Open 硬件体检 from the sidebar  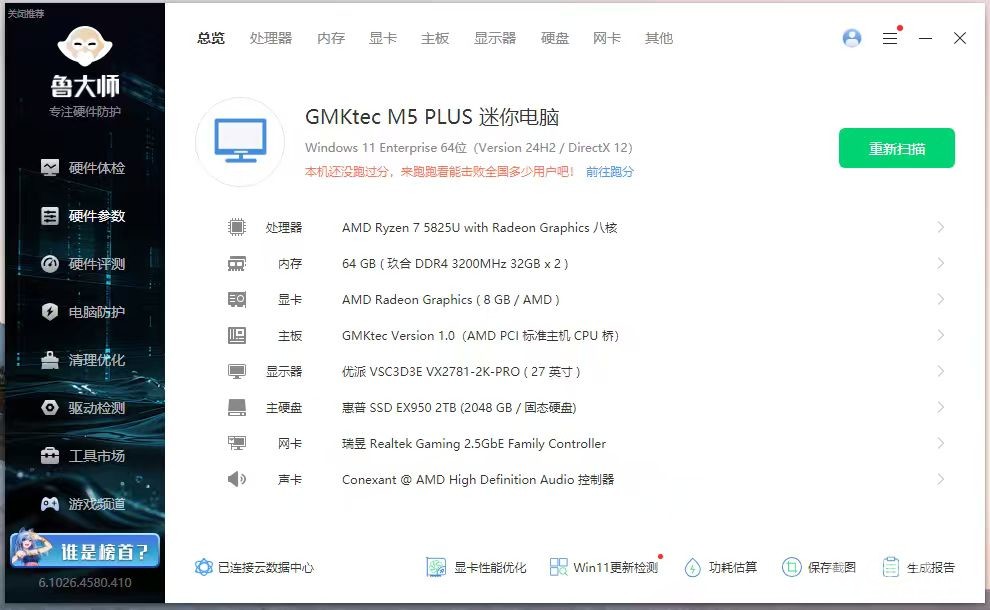83,168
